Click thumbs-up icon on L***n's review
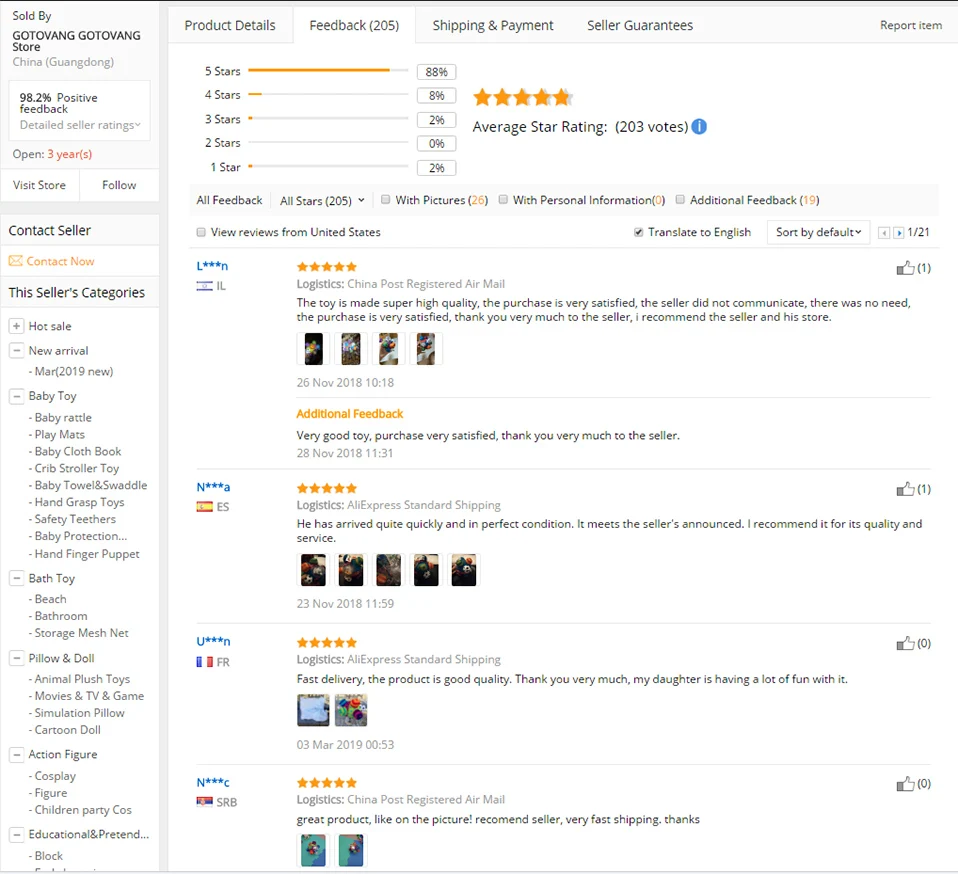Screen dimensions: 958x874 (905, 268)
